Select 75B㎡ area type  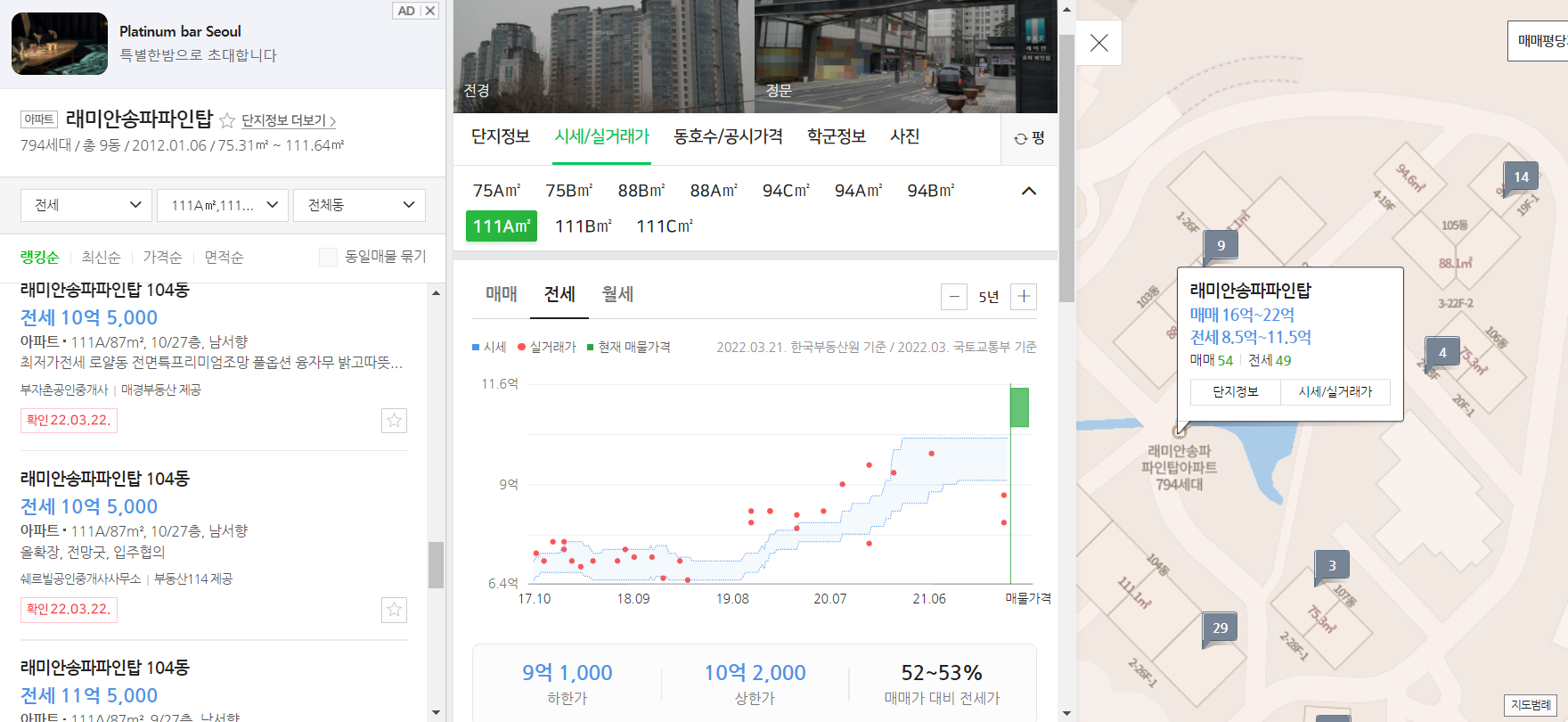[569, 191]
